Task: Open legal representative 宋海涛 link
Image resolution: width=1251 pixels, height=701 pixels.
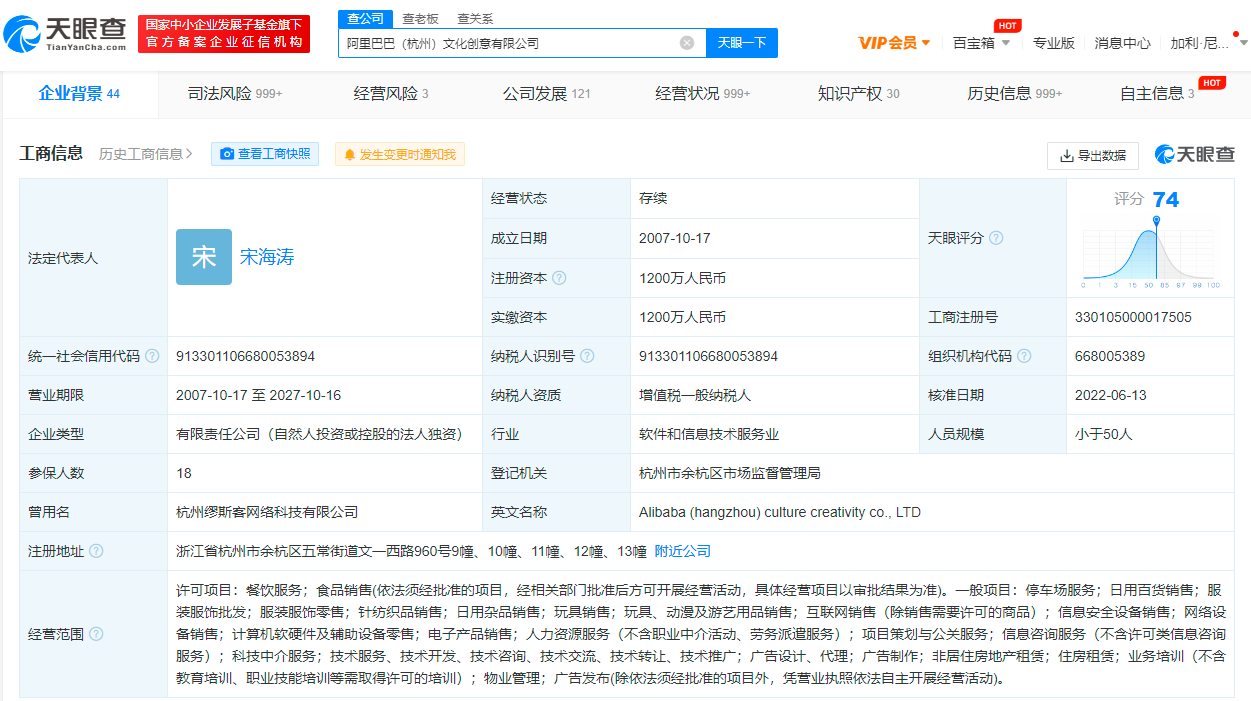Action: pos(267,257)
